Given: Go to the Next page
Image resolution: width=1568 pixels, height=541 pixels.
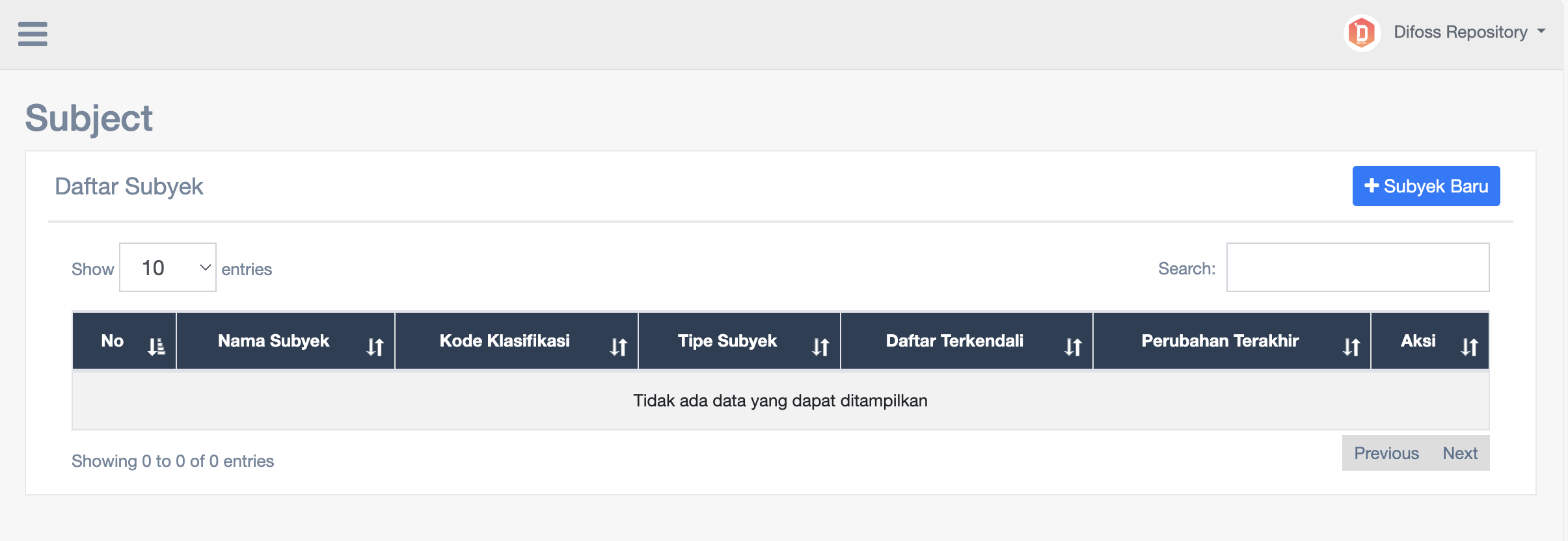Looking at the screenshot, I should click(1460, 453).
